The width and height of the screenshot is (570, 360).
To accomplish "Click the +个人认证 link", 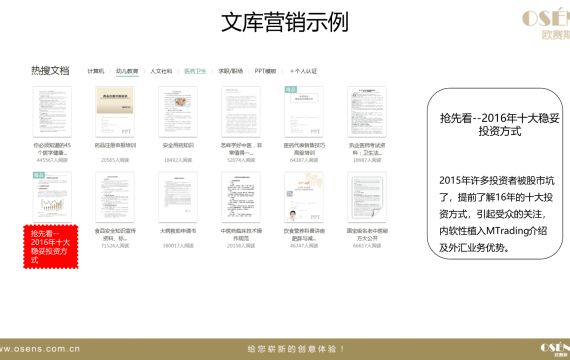I will tap(304, 71).
